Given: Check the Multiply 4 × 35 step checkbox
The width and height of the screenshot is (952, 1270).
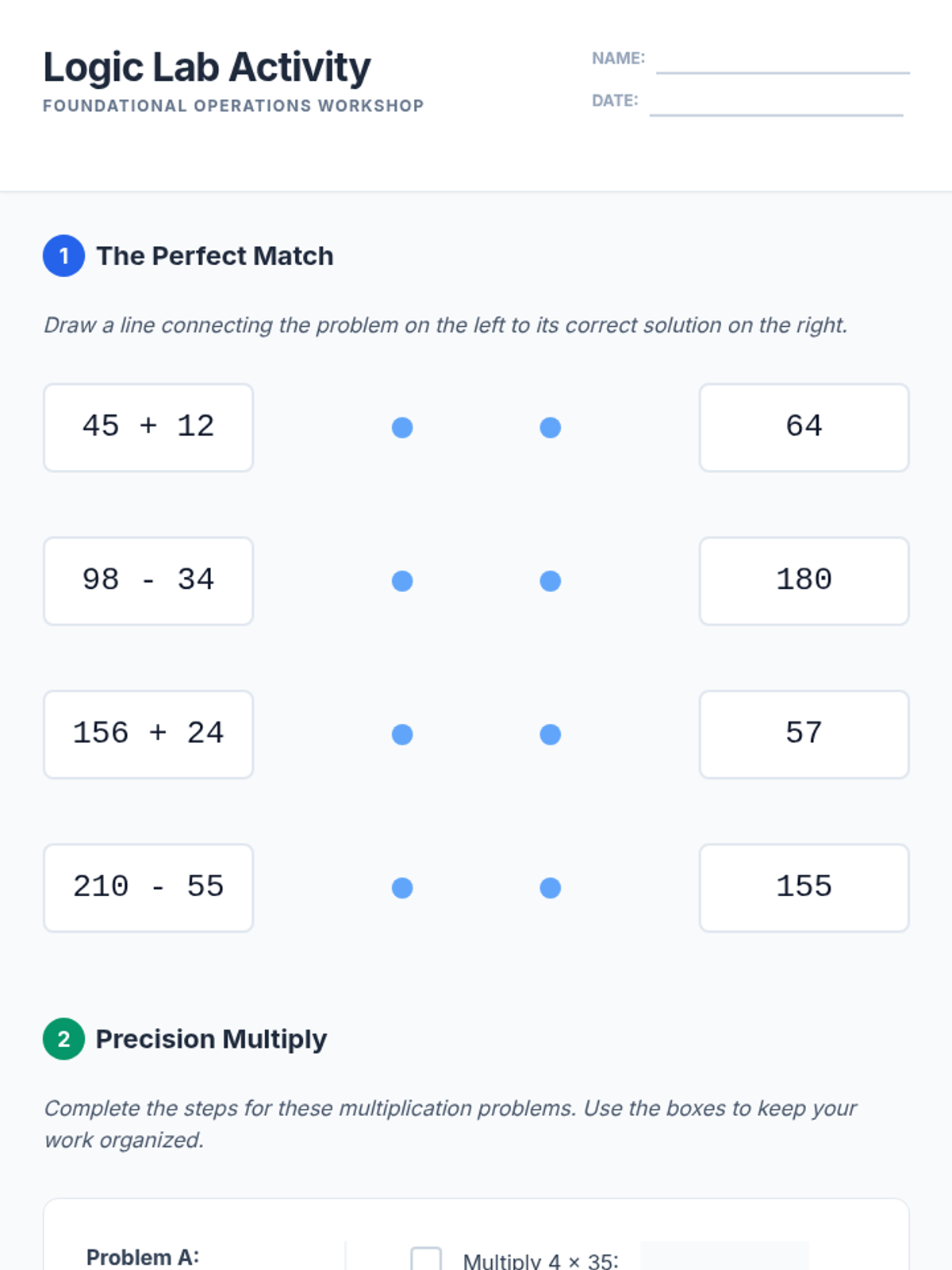Looking at the screenshot, I should pos(426,1259).
